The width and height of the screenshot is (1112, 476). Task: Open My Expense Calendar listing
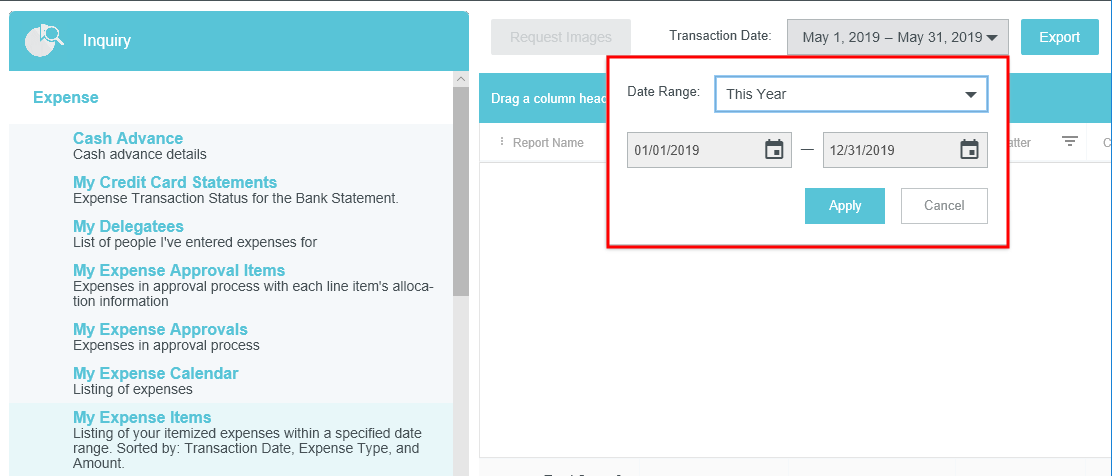(156, 374)
